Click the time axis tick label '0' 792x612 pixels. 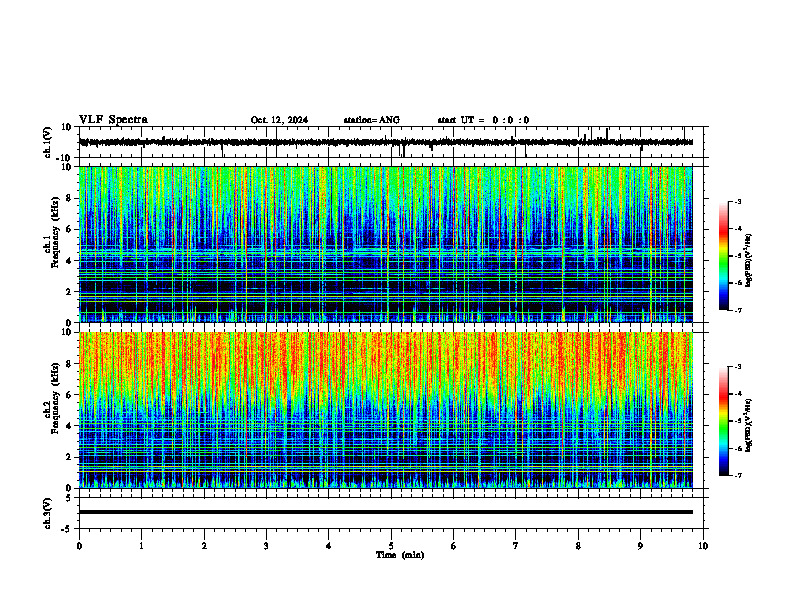coord(79,546)
